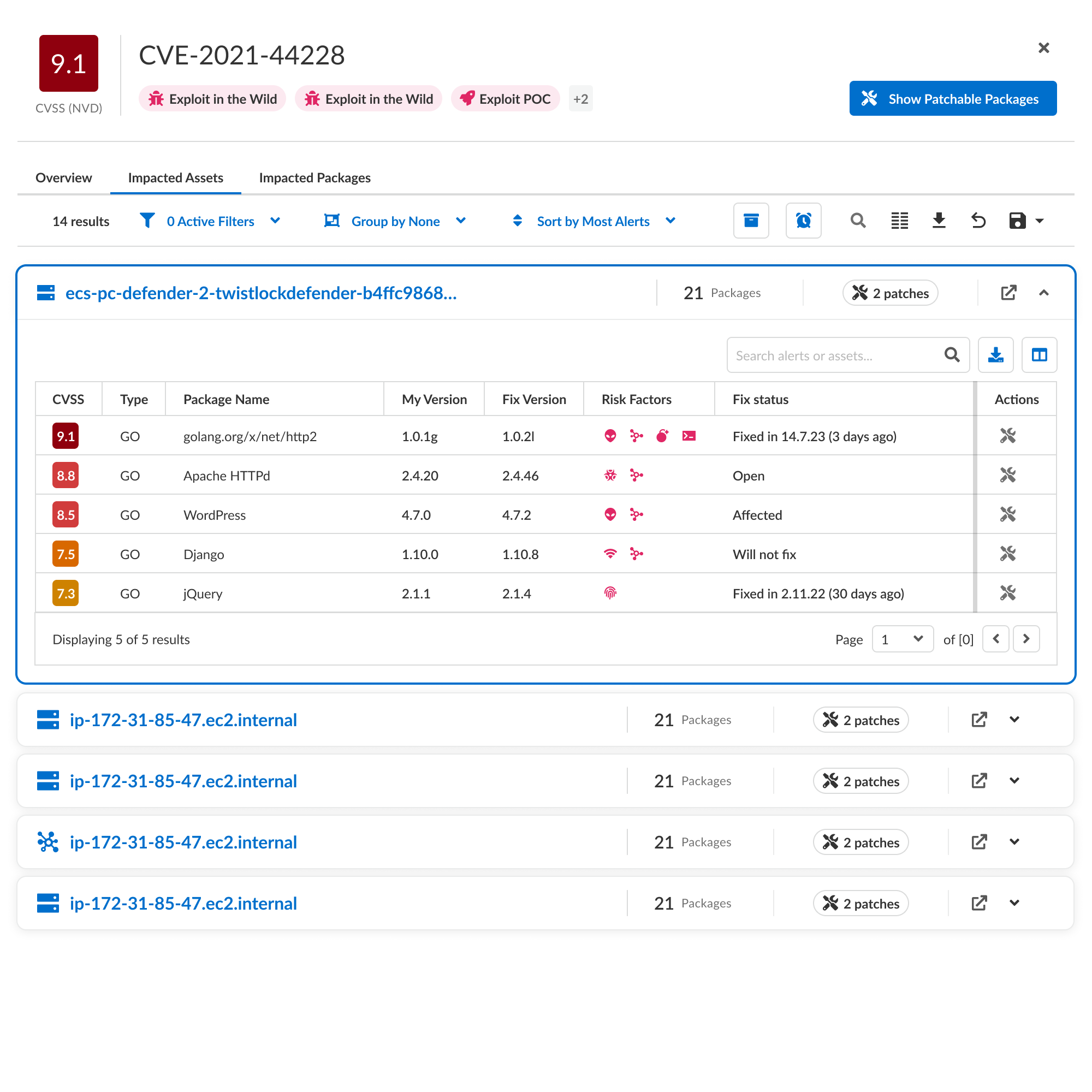This screenshot has width=1092, height=1092.
Task: Expand the cluster-icon ip-172-31-85-47 asset card
Action: pos(1014,841)
